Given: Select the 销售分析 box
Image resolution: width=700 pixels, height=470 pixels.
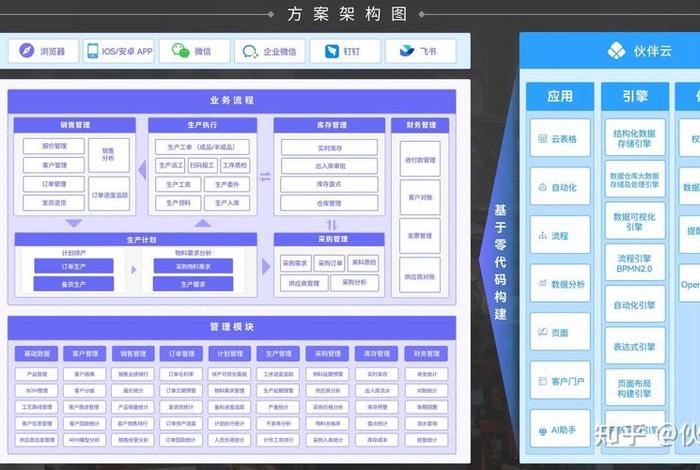Looking at the screenshot, I should coord(109,155).
